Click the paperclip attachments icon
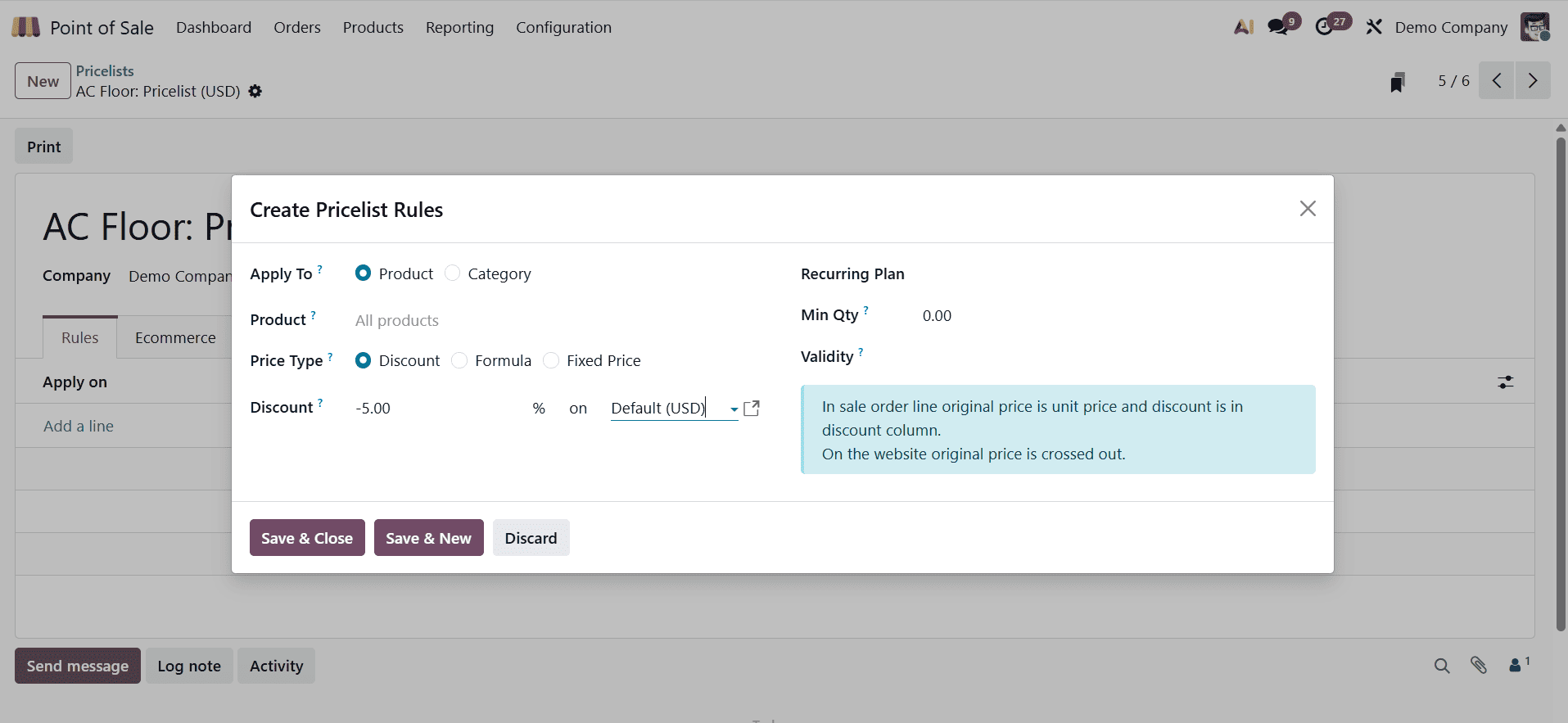 point(1479,665)
